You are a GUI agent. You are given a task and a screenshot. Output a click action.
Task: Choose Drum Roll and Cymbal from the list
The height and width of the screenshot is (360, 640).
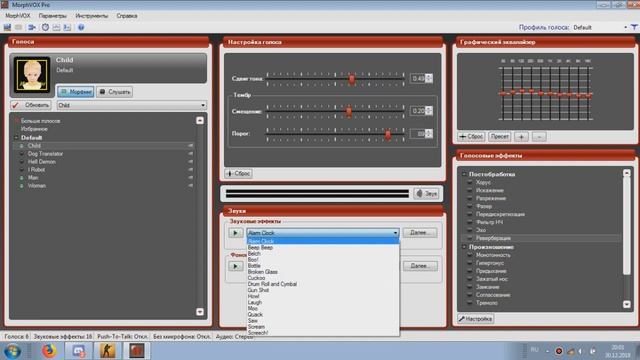(x=272, y=284)
